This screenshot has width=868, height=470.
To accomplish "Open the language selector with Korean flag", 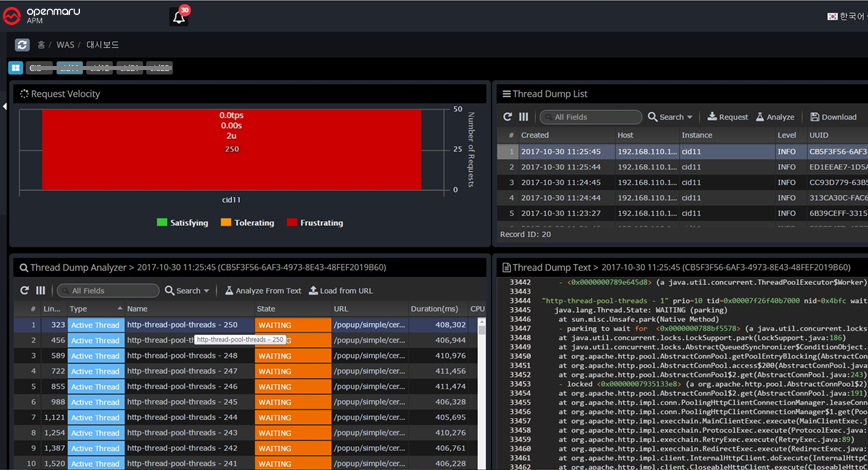I will (845, 16).
